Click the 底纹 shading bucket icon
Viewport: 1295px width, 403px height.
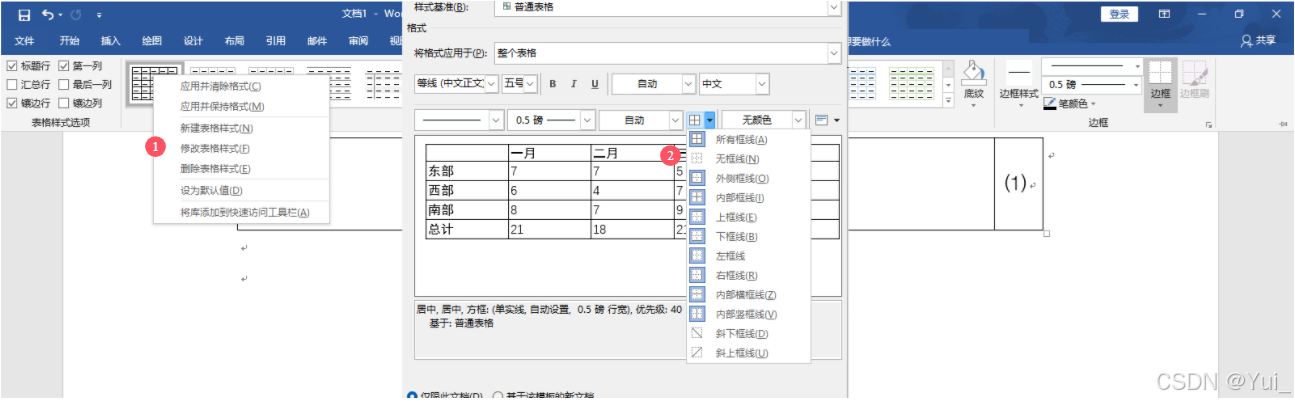973,73
